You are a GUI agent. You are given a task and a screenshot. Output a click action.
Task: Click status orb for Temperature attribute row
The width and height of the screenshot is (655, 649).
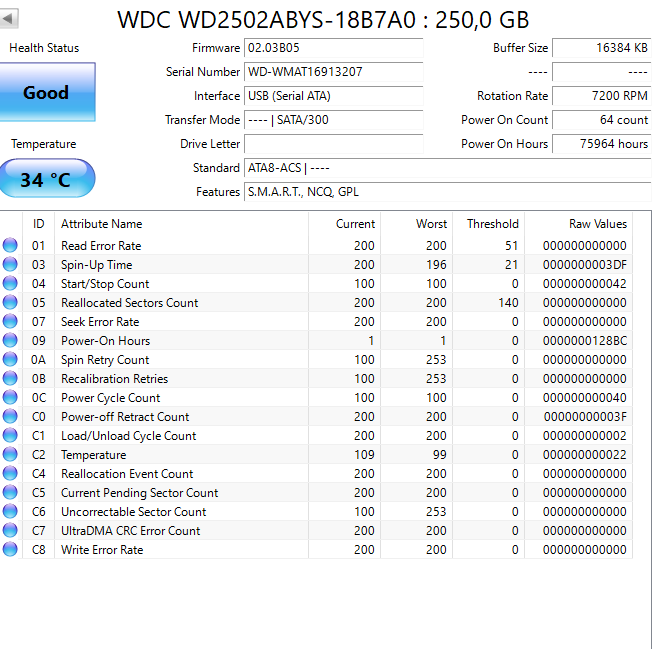[10, 454]
